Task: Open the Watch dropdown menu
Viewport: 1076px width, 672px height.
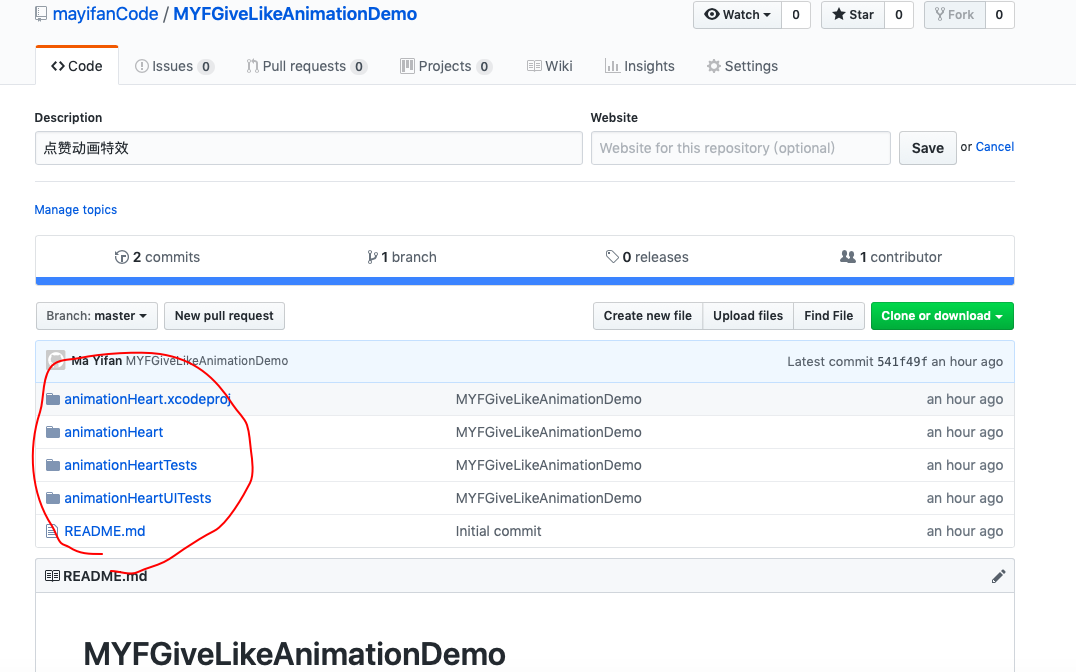Action: 737,14
